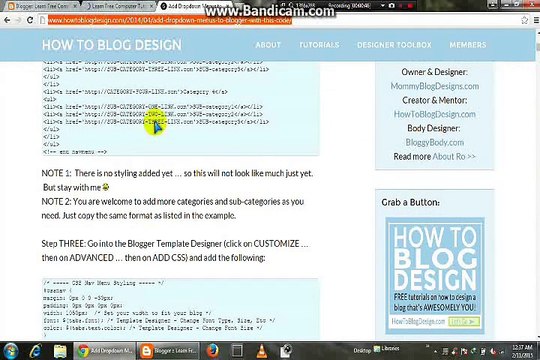This screenshot has height=360, width=540.
Task: Switch to Chrome Add Dropdown M... taskbar window
Action: coord(104,351)
